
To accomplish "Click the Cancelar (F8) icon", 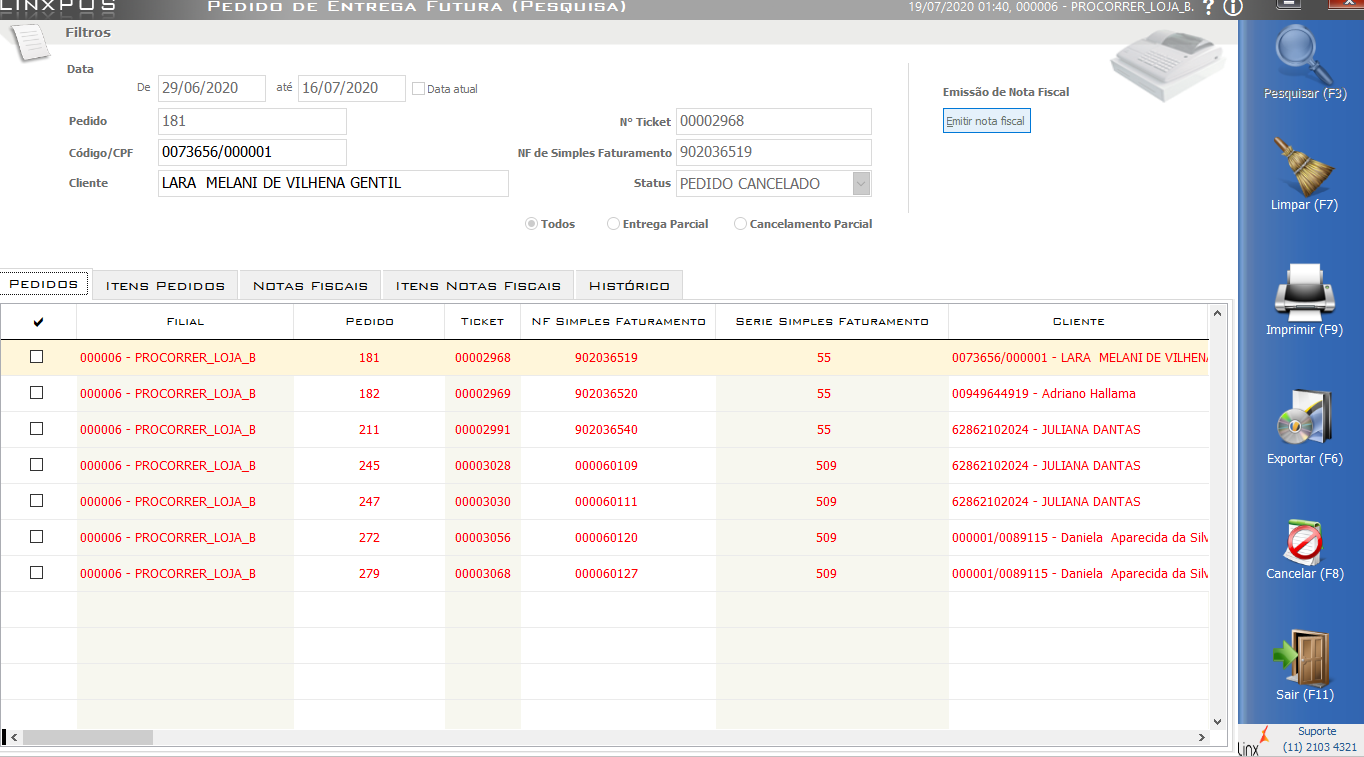I will tap(1304, 541).
